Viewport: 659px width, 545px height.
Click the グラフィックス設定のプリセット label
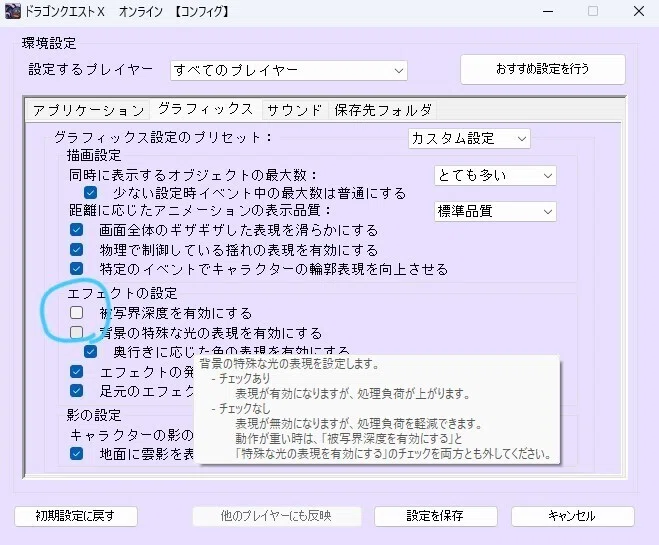click(x=163, y=137)
